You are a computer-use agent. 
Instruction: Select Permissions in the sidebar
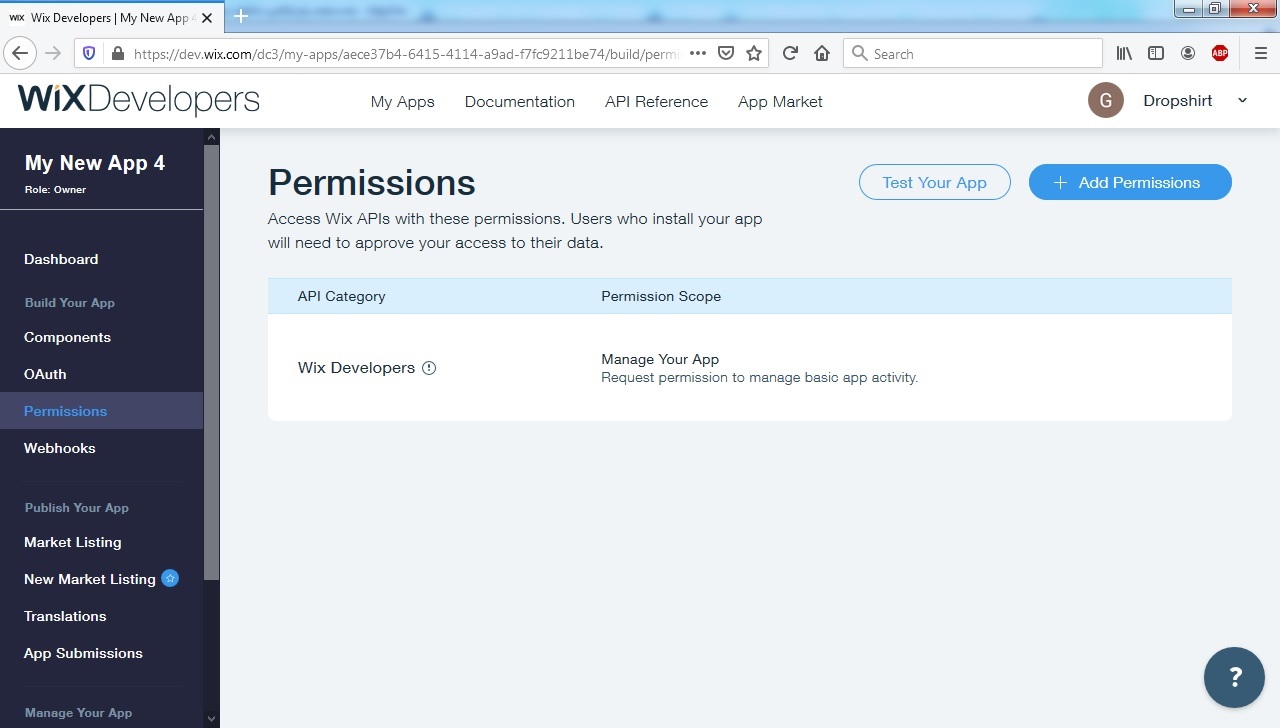click(x=101, y=411)
